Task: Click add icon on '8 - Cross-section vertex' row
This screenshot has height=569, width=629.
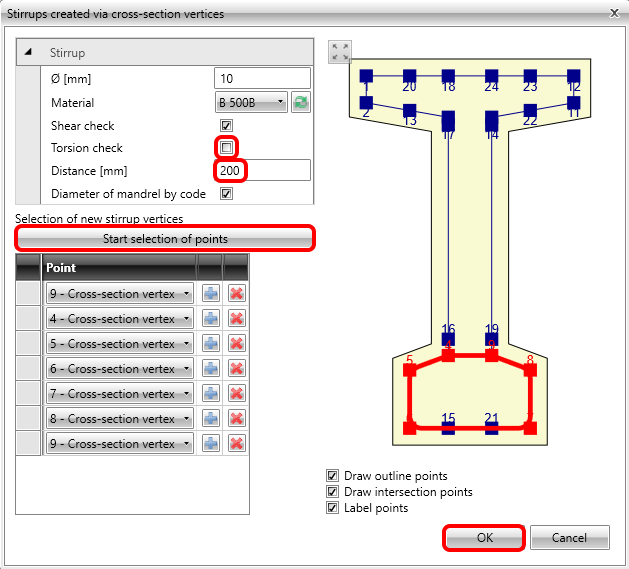Action: point(210,418)
